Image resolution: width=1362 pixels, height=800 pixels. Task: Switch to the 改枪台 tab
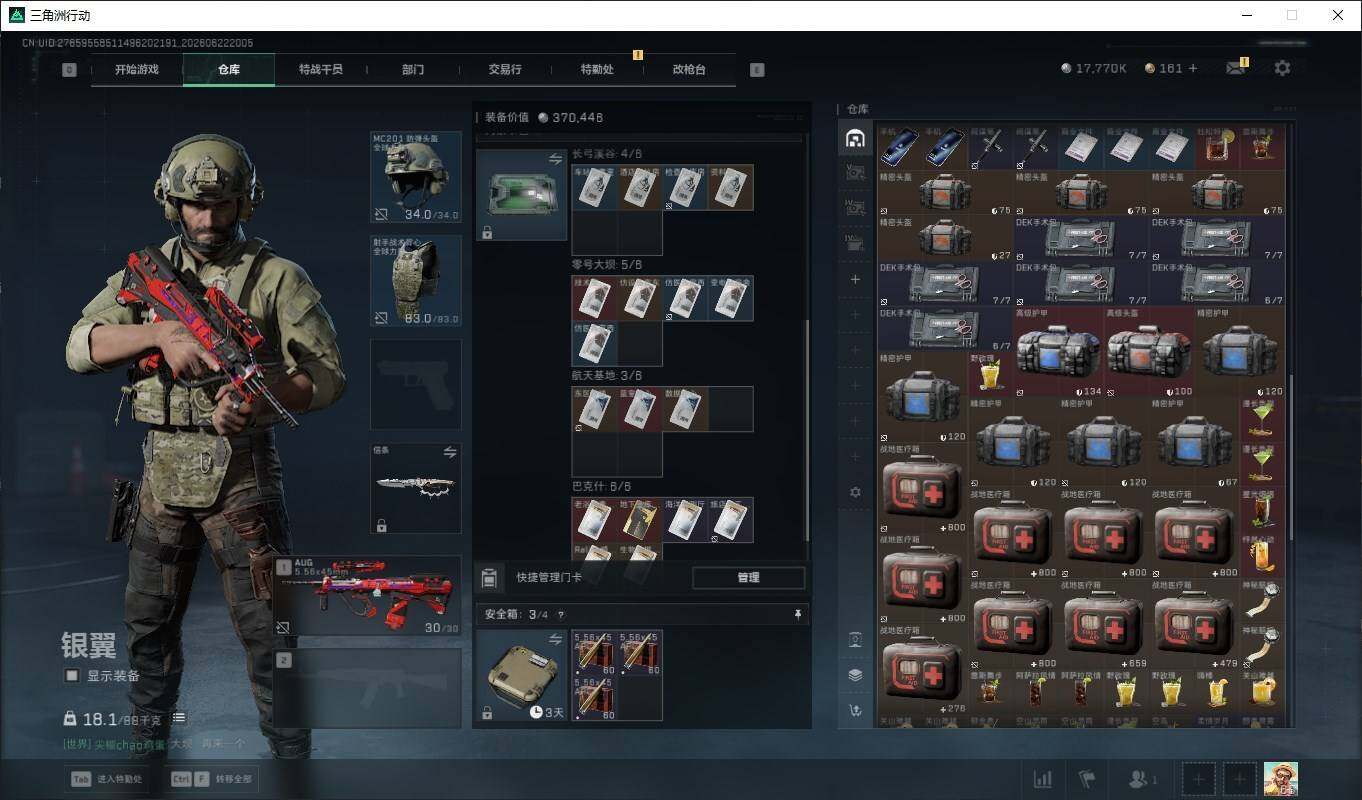(689, 70)
